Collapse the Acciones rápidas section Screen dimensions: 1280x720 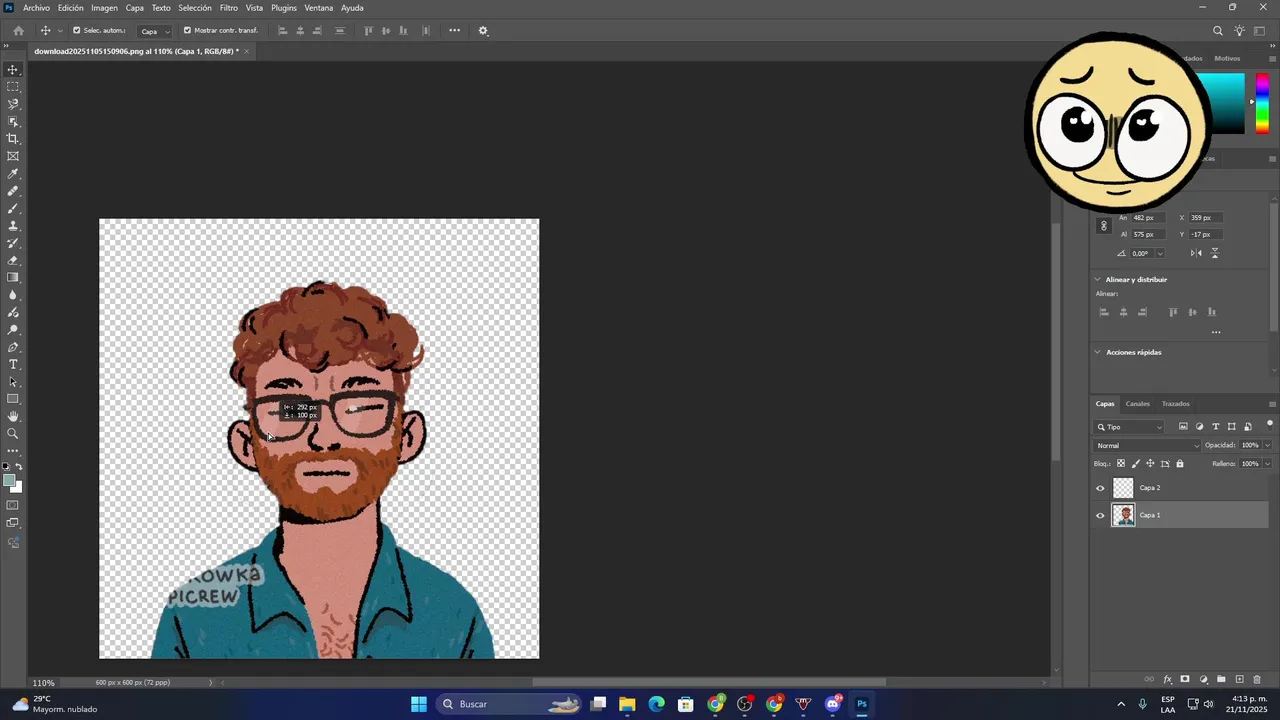pos(1097,353)
